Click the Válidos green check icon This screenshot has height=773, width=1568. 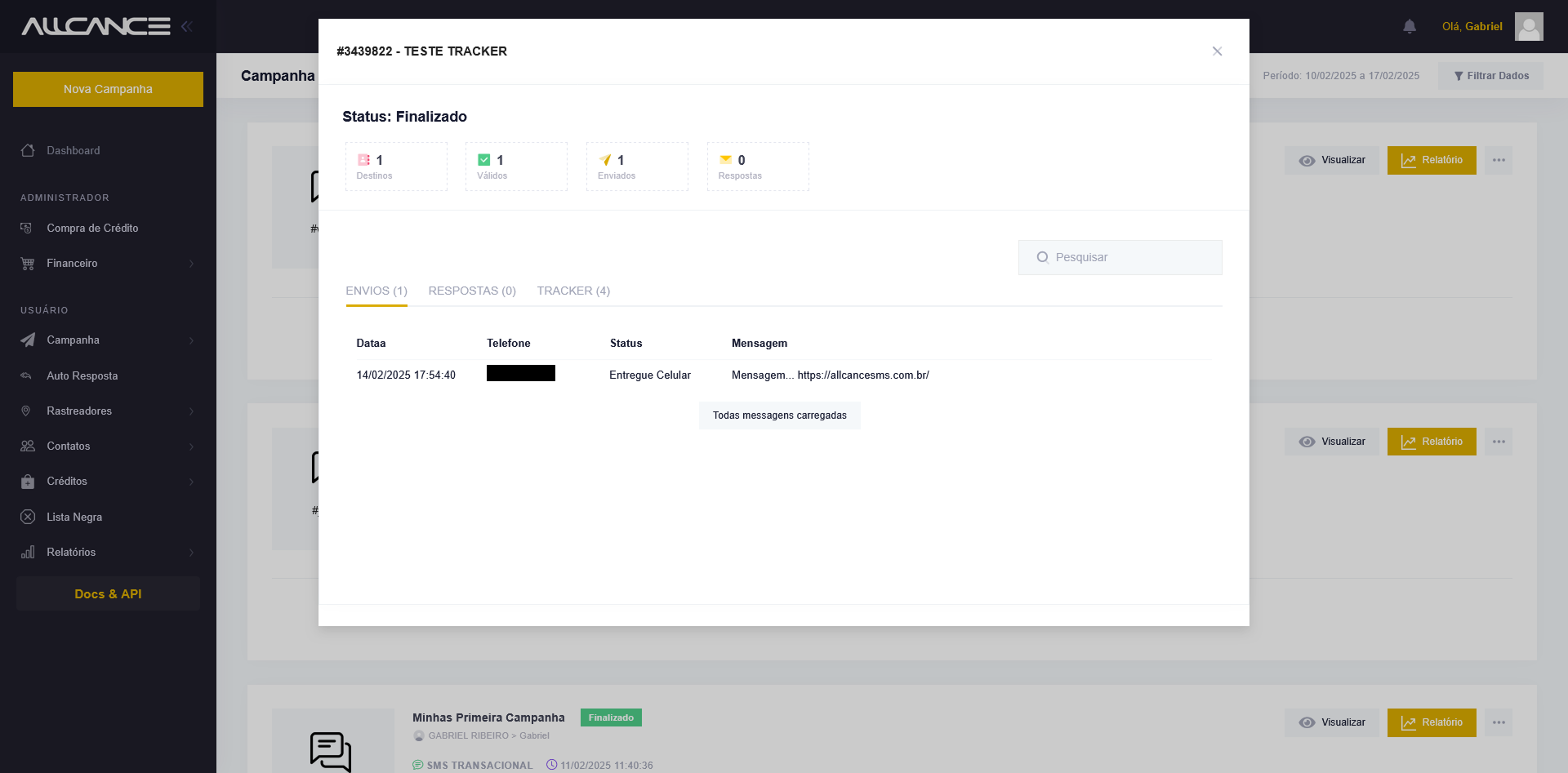(484, 160)
